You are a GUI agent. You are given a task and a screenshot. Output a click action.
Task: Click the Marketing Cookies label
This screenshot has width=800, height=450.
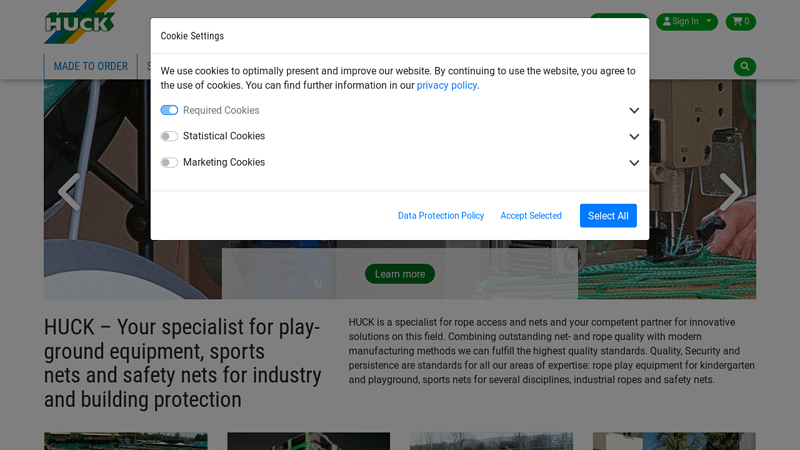click(224, 162)
